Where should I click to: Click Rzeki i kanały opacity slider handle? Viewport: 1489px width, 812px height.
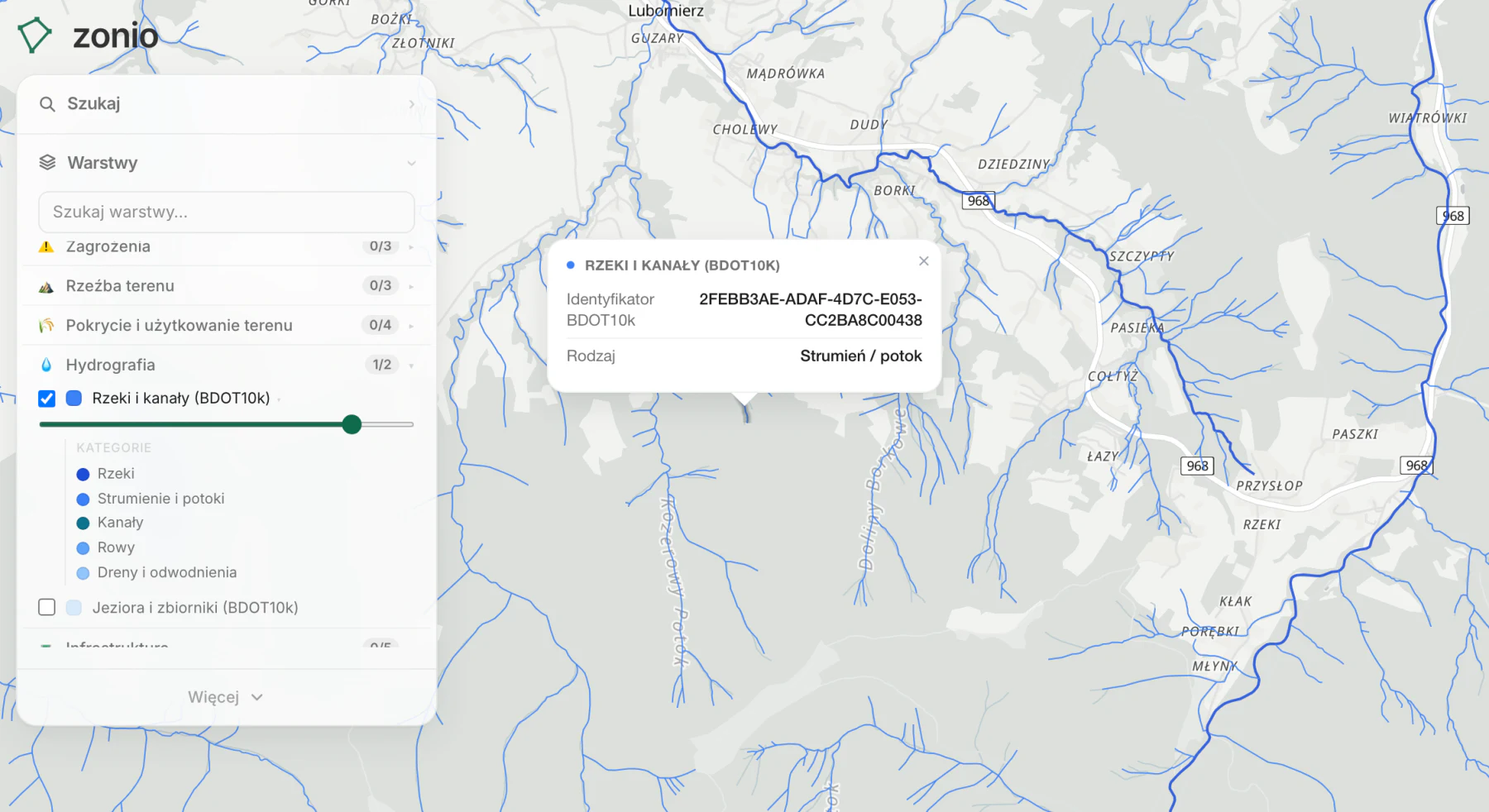point(352,424)
